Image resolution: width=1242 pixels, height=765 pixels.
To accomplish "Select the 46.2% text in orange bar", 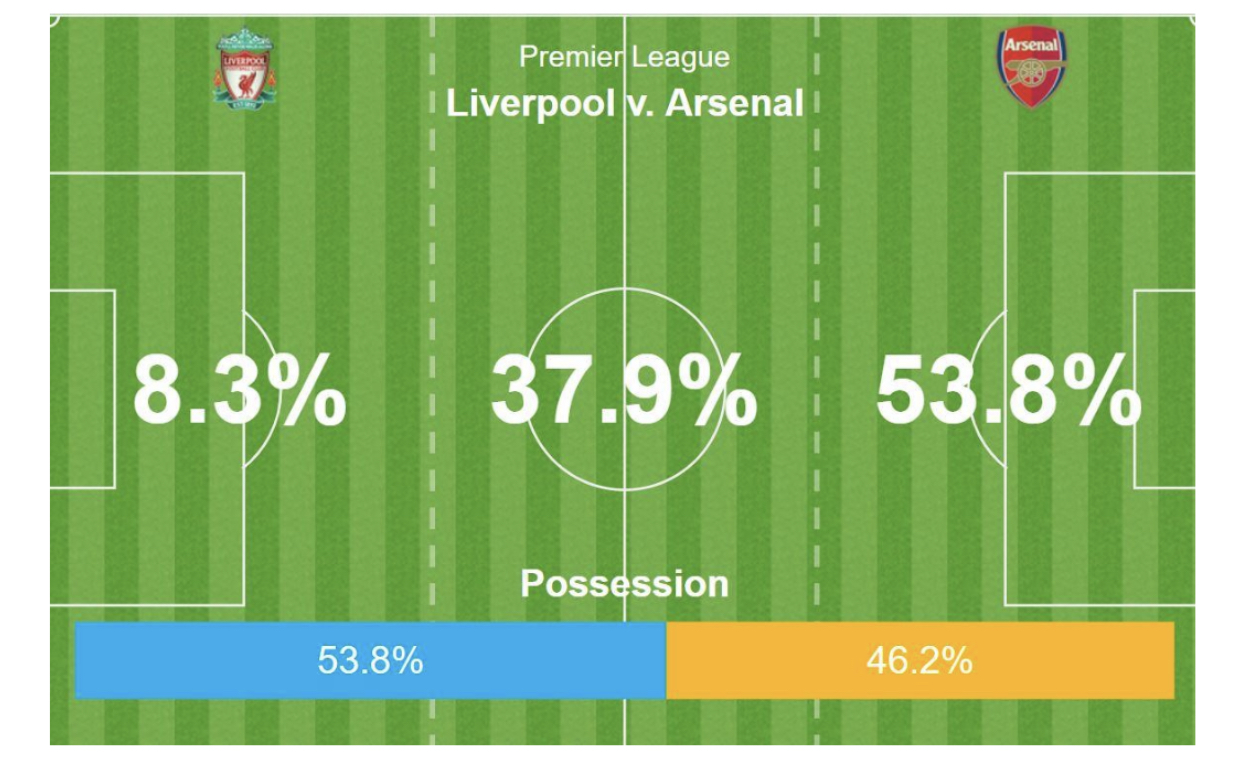I will pyautogui.click(x=919, y=661).
